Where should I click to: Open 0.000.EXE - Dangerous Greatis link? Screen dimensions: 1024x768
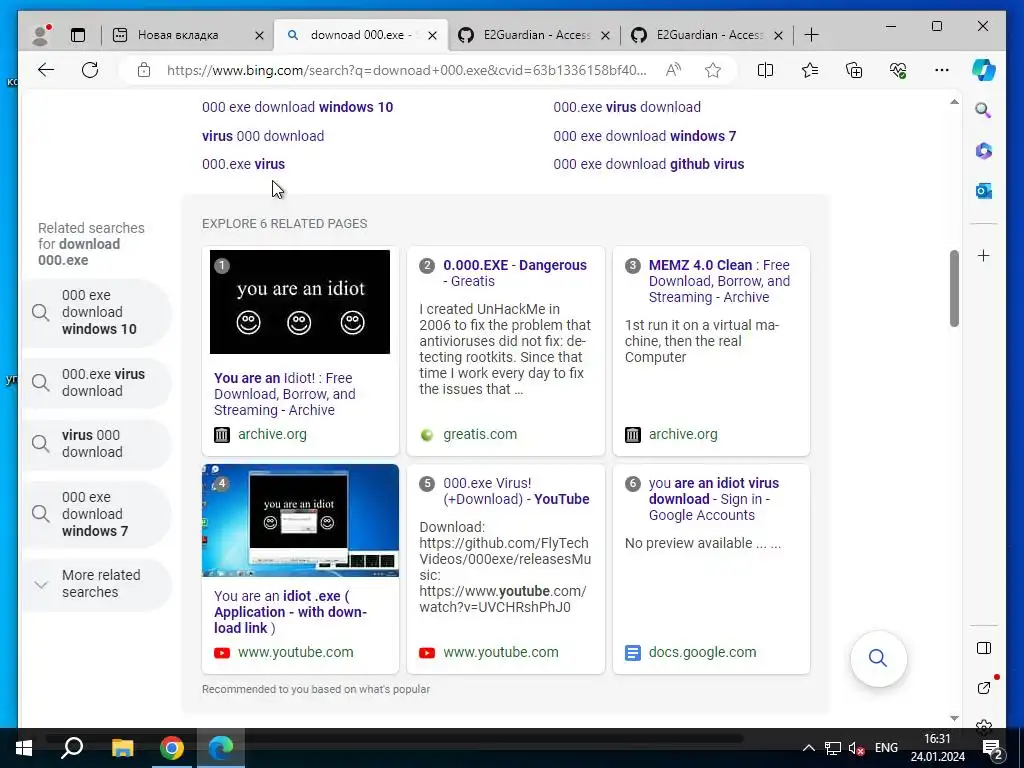pyautogui.click(x=515, y=273)
